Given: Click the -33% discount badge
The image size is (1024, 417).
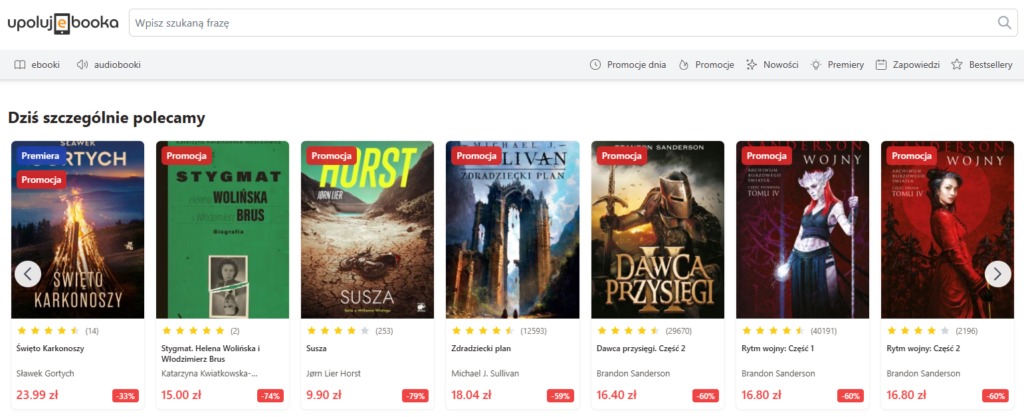Looking at the screenshot, I should (x=125, y=395).
